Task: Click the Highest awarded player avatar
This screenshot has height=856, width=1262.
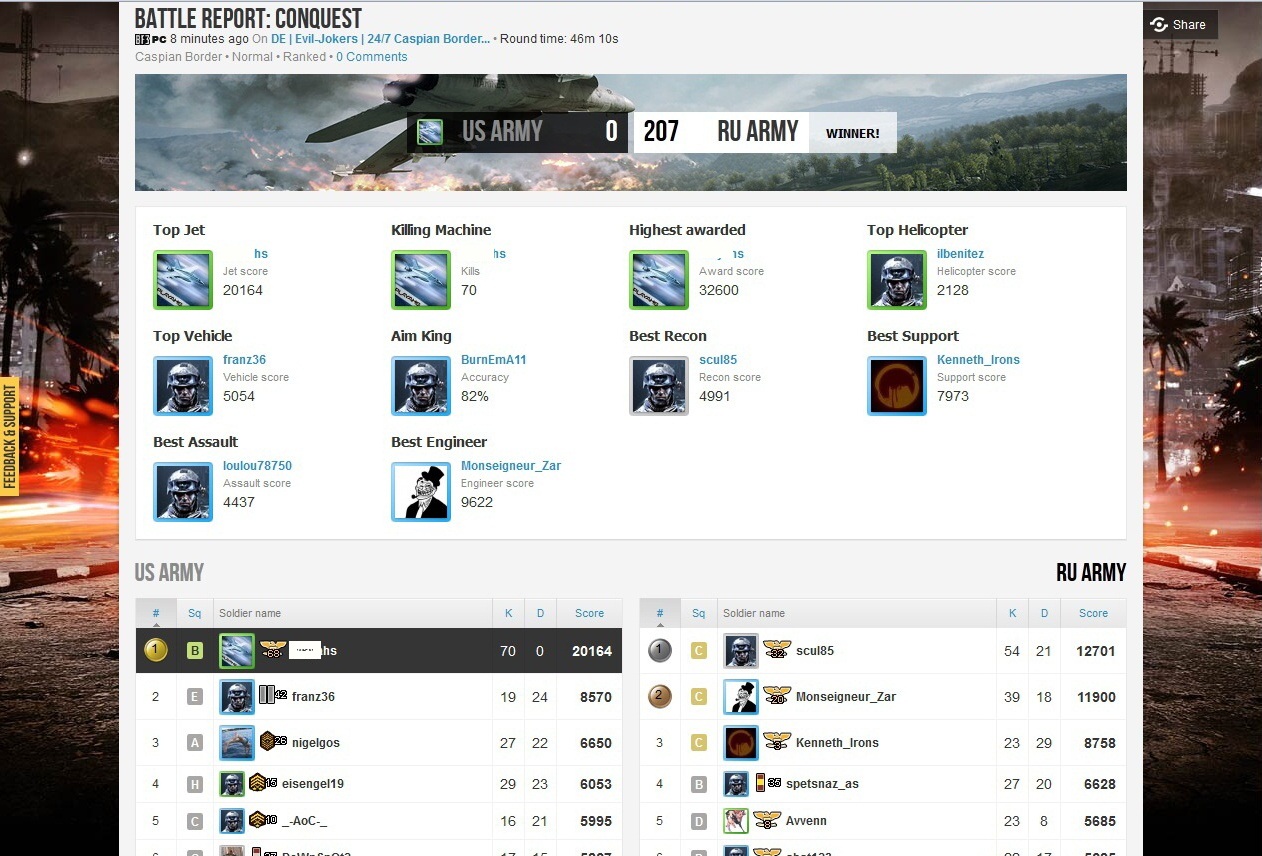Action: point(659,280)
